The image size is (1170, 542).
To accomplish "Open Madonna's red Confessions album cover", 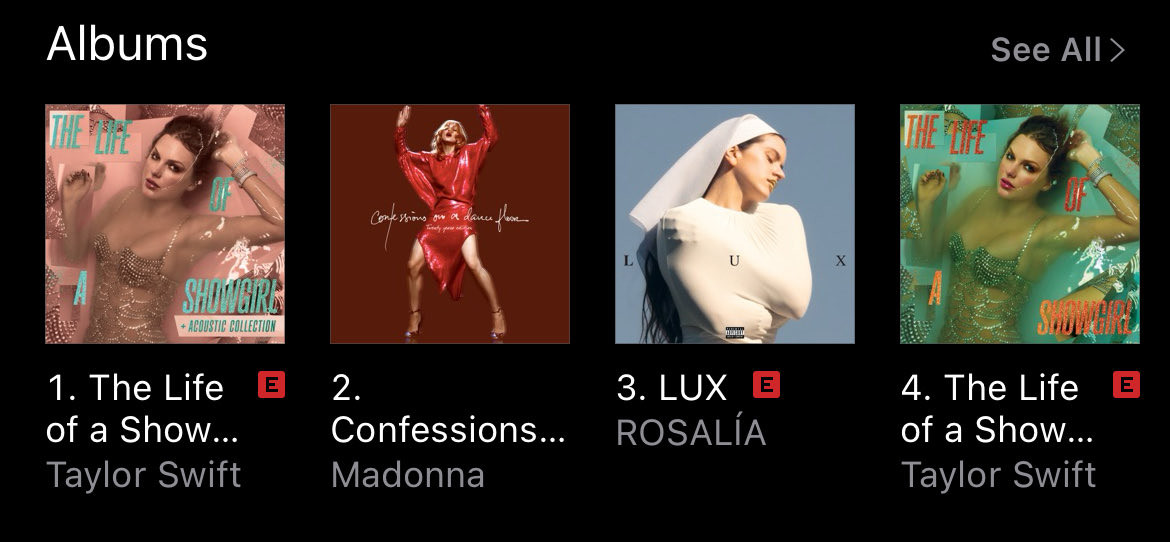I will 450,224.
